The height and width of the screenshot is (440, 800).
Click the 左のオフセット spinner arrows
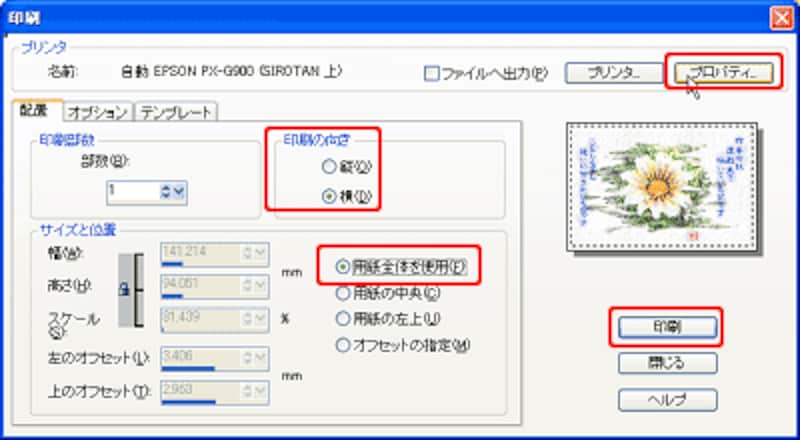tap(248, 359)
